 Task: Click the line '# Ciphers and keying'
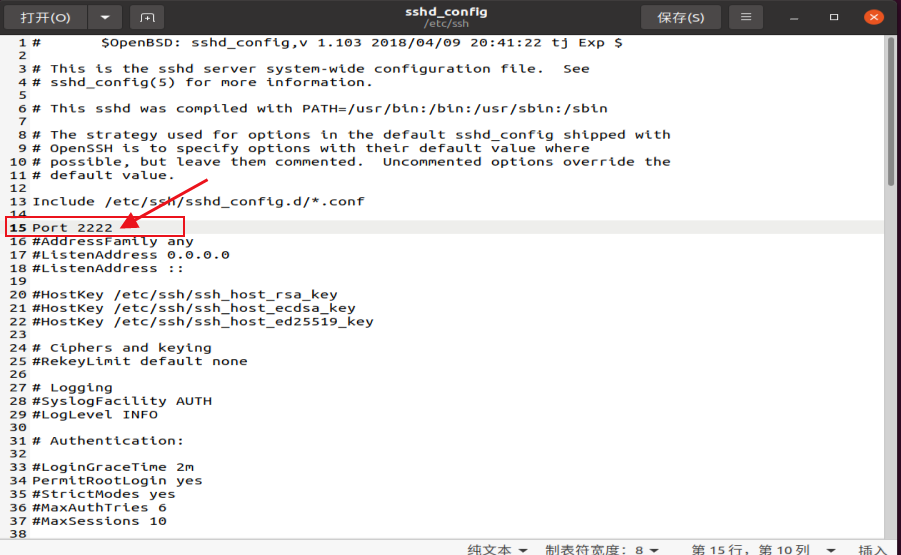(x=122, y=348)
